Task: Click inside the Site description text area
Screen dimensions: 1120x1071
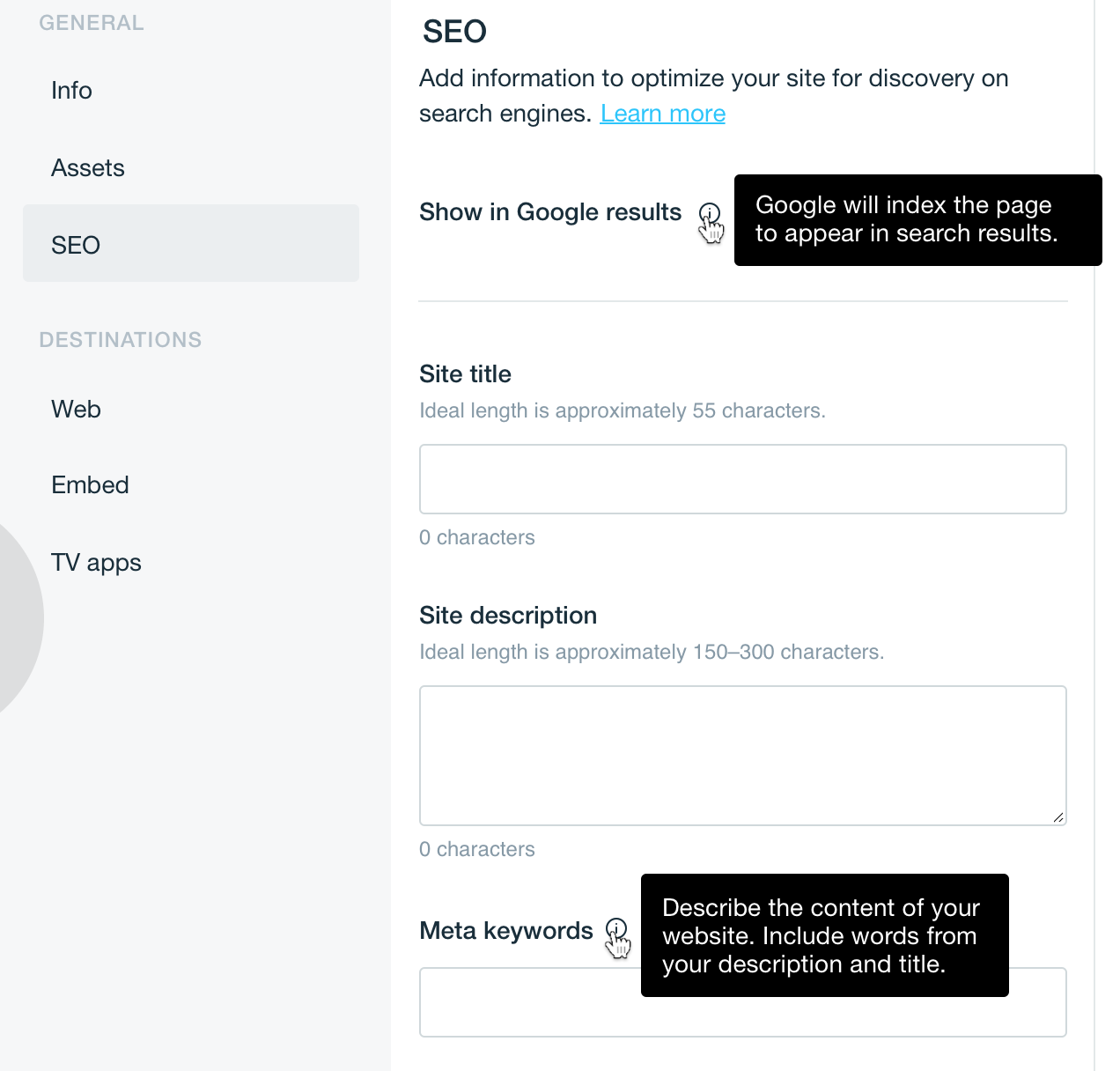Action: point(742,755)
